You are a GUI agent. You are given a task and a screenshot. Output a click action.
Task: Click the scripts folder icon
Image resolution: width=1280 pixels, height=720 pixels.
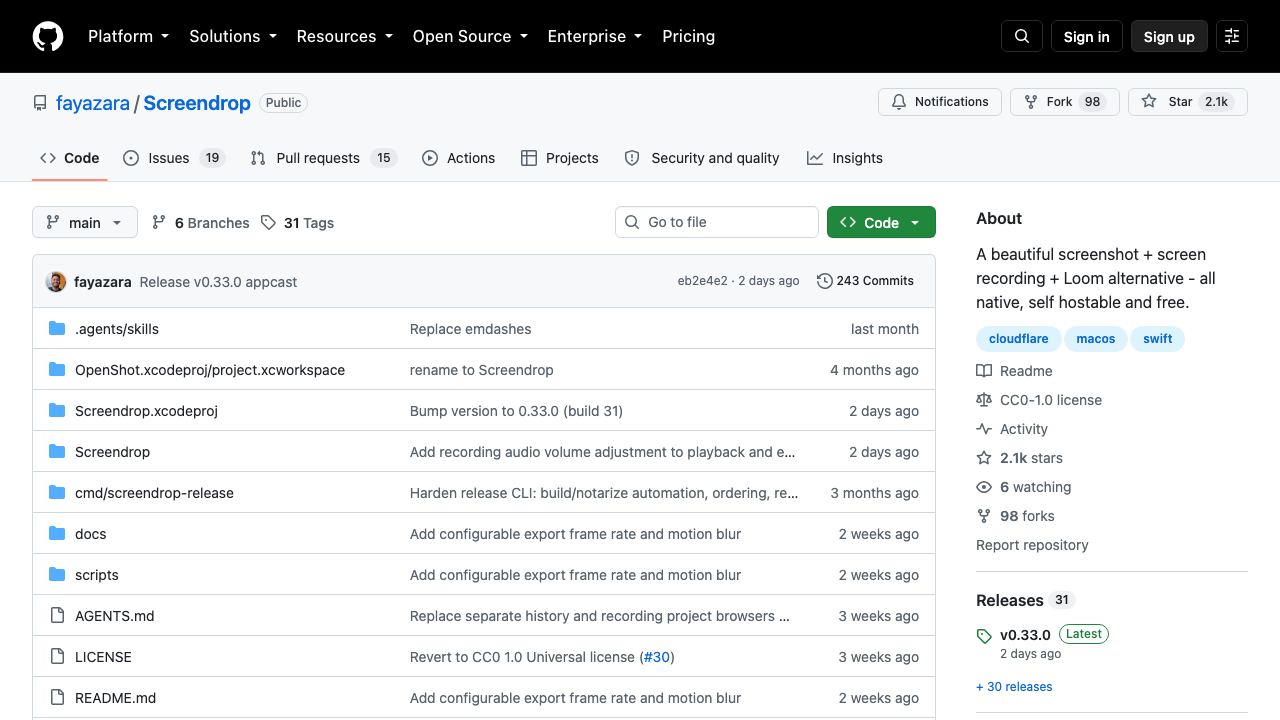(57, 575)
